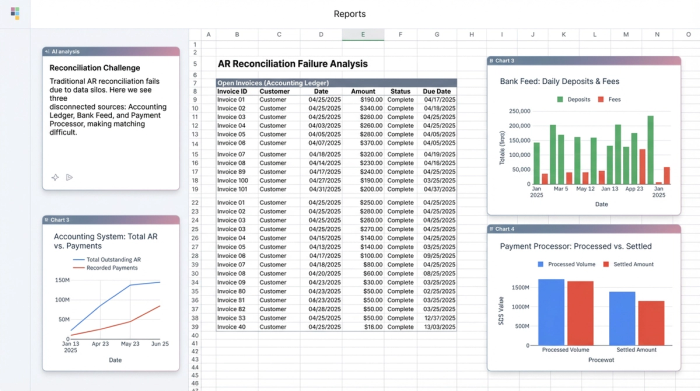Viewport: 700px width, 391px height.
Task: Select column header H
Action: coord(471,34)
